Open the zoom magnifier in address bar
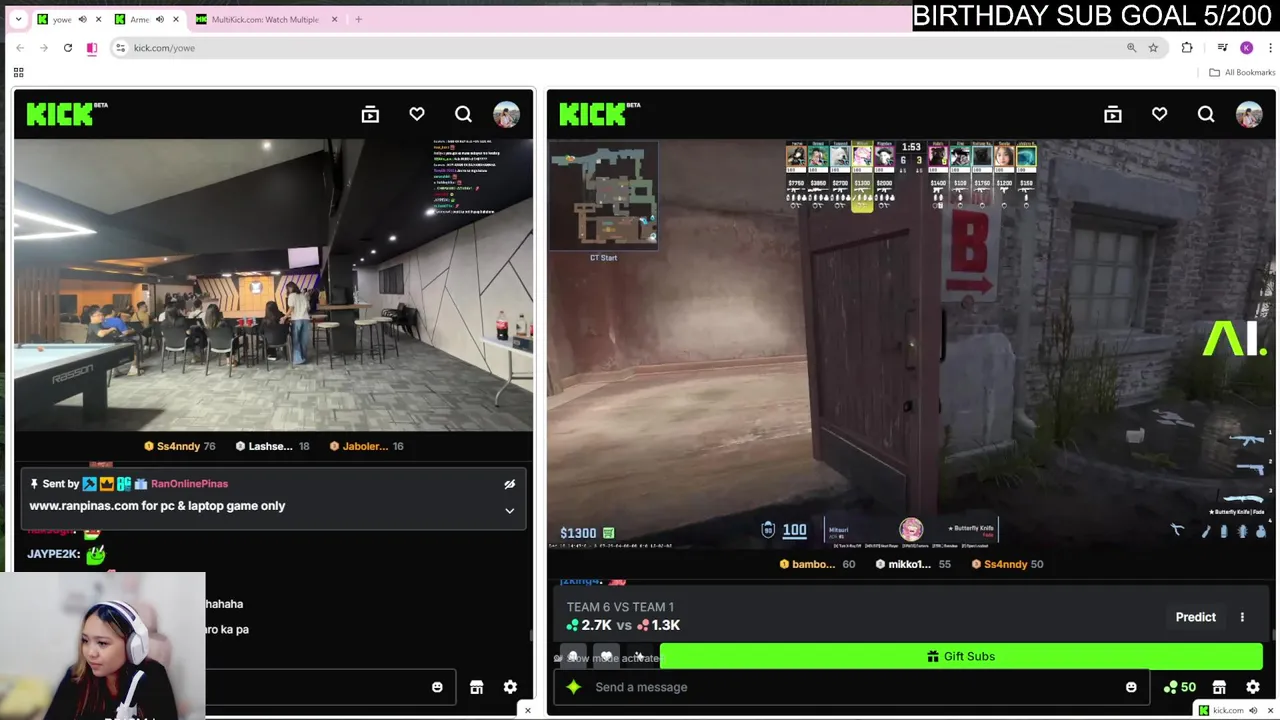The width and height of the screenshot is (1280, 720). [1132, 48]
